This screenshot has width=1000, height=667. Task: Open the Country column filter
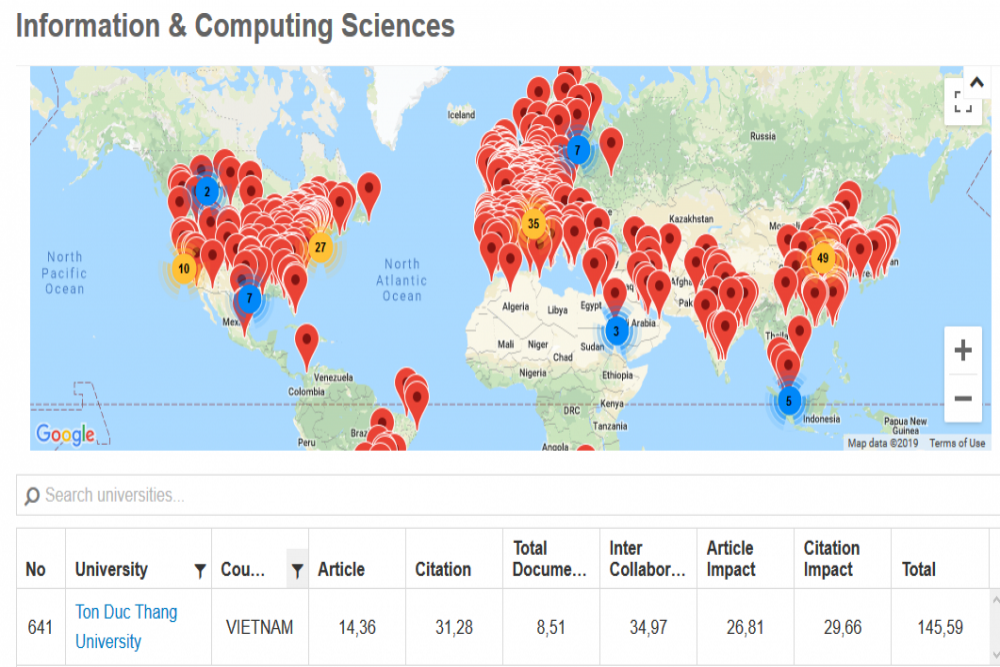(x=297, y=570)
